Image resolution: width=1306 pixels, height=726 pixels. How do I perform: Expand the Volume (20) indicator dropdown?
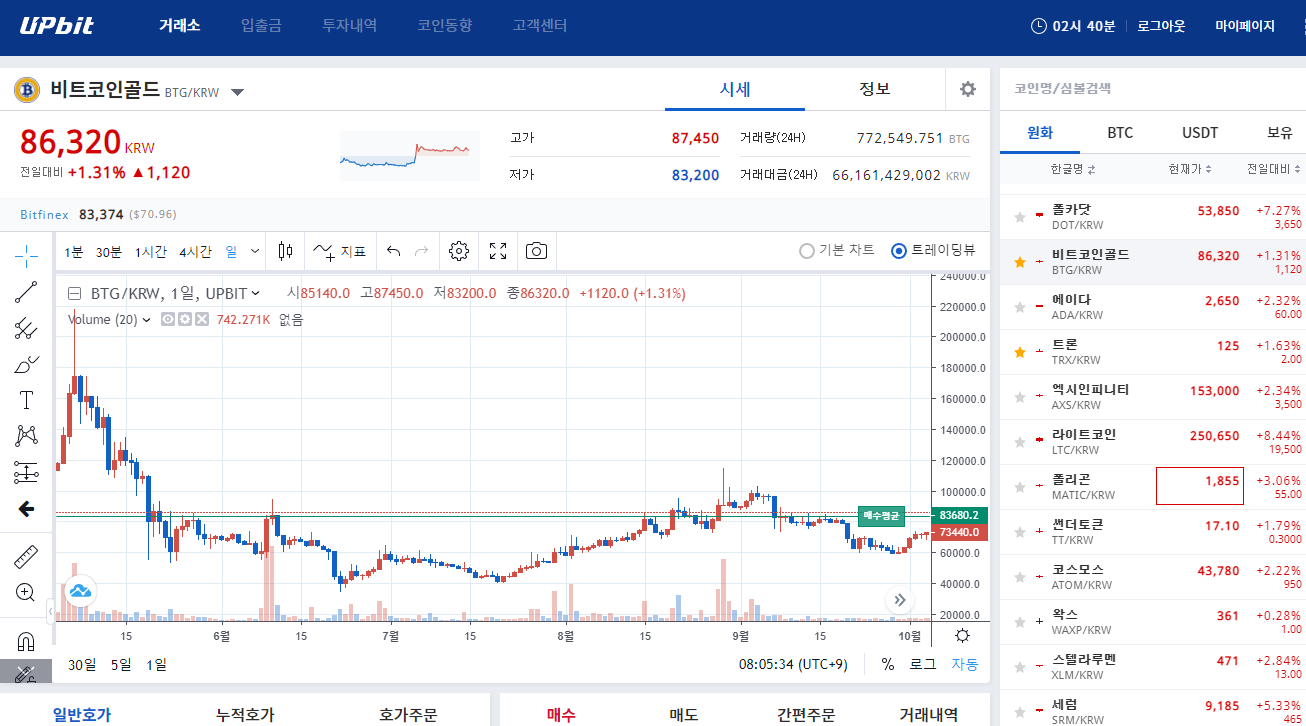(147, 320)
